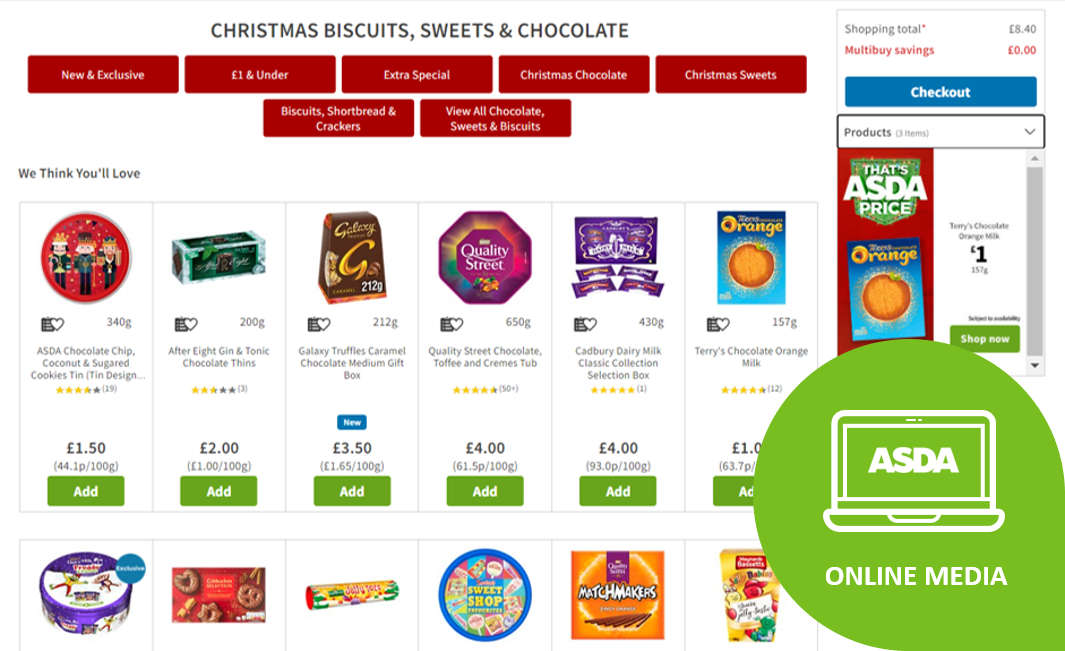
Task: Favourite the Quality Street 650g tub
Action: (452, 324)
